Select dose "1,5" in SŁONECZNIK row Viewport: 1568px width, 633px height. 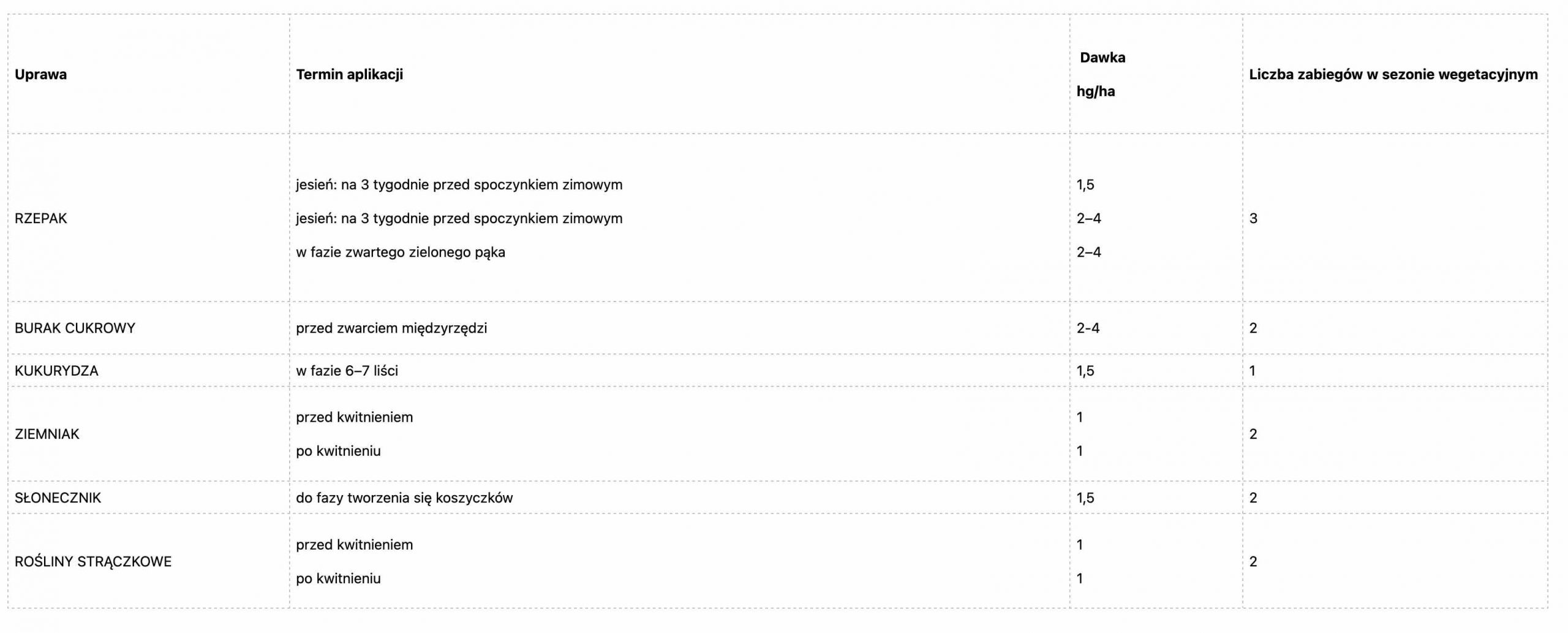tap(1085, 498)
